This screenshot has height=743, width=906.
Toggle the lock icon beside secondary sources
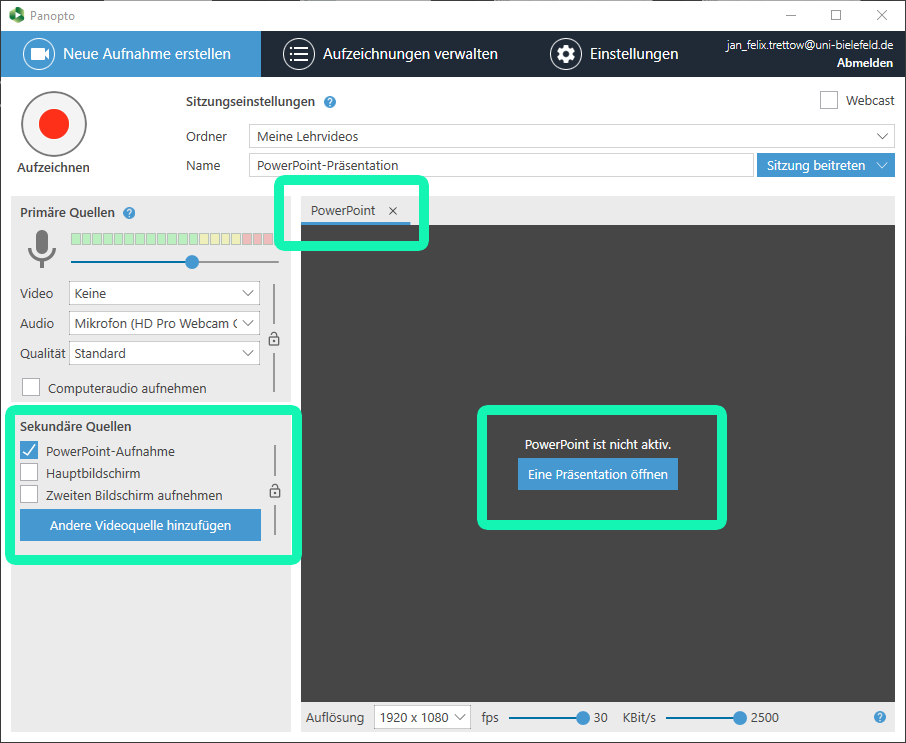tap(275, 491)
